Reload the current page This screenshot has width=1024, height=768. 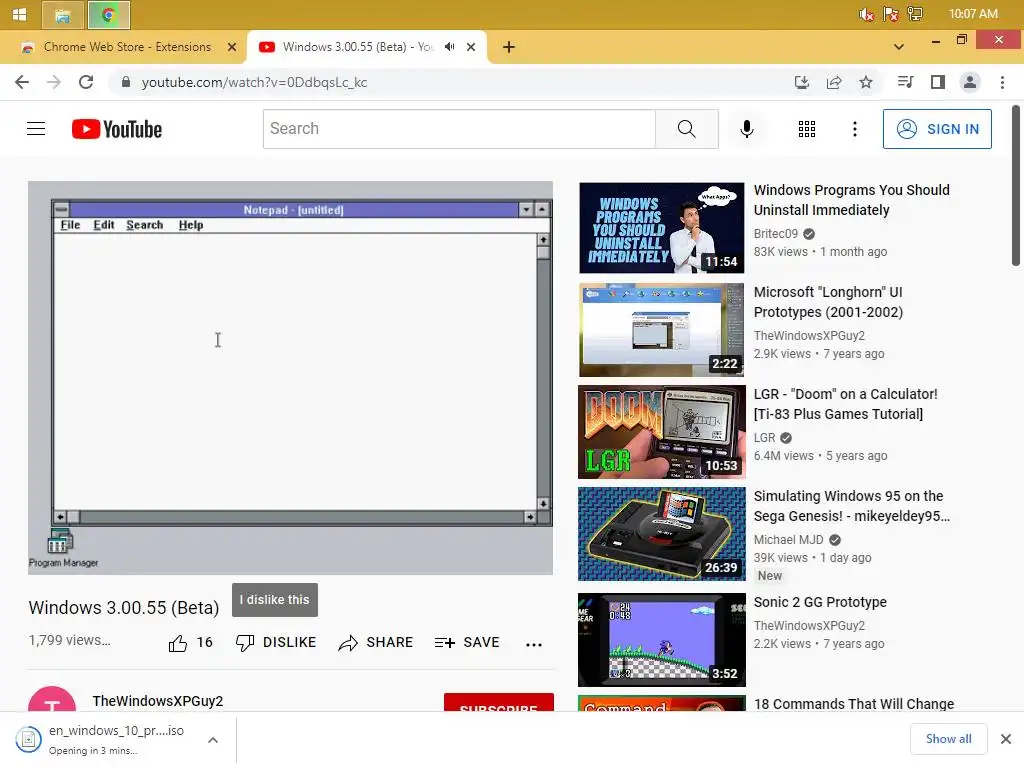pyautogui.click(x=86, y=82)
